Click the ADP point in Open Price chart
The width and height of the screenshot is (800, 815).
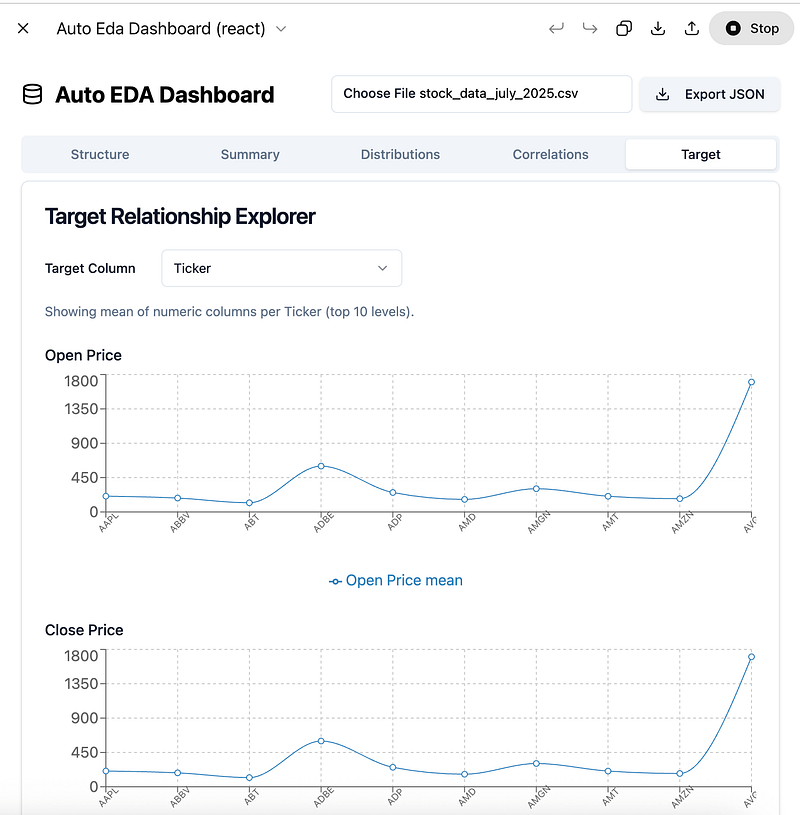click(393, 493)
